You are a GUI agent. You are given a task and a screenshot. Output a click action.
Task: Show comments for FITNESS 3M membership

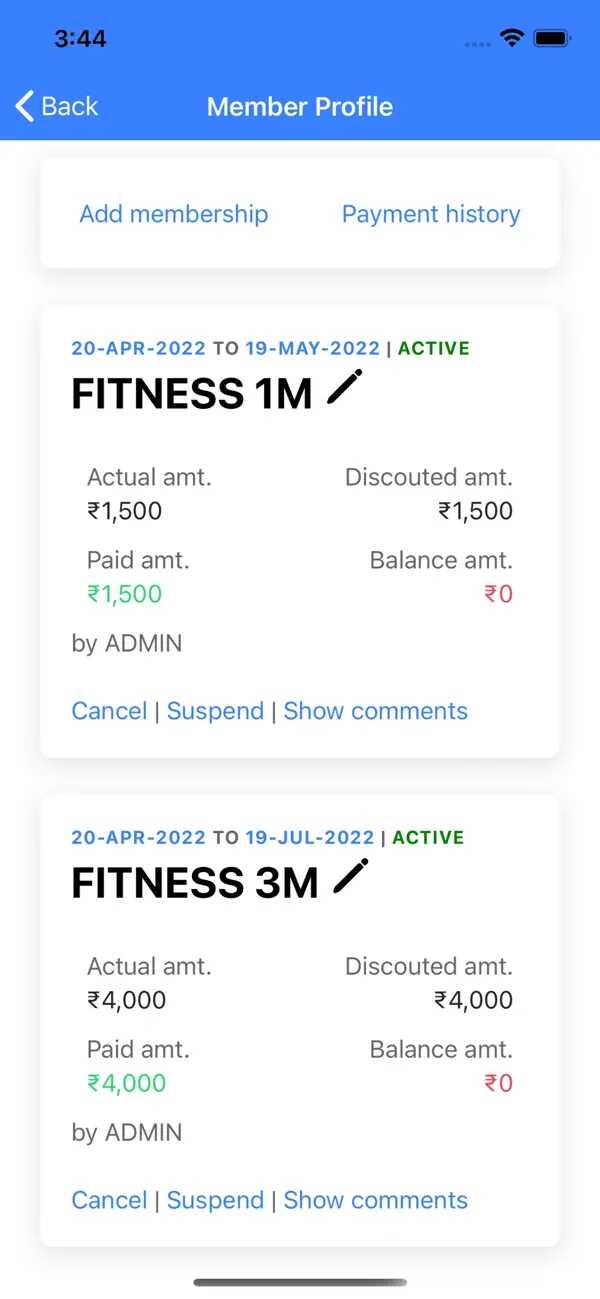click(x=375, y=1200)
